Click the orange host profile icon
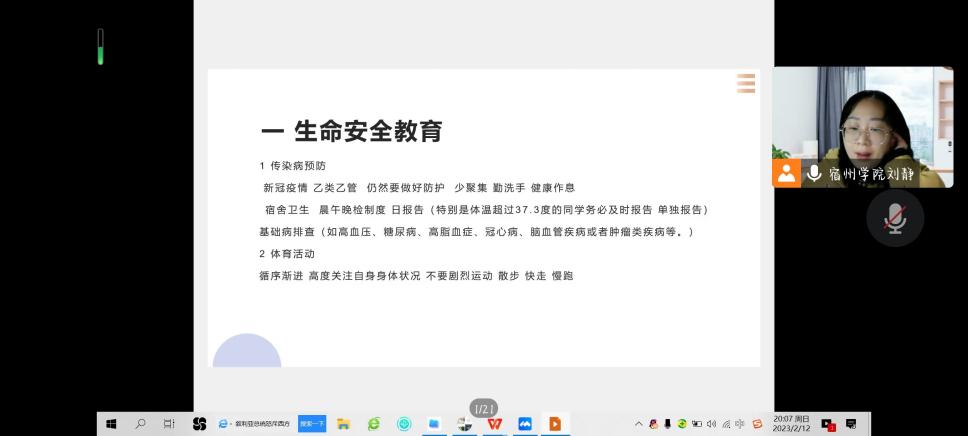The width and height of the screenshot is (968, 436). (786, 173)
